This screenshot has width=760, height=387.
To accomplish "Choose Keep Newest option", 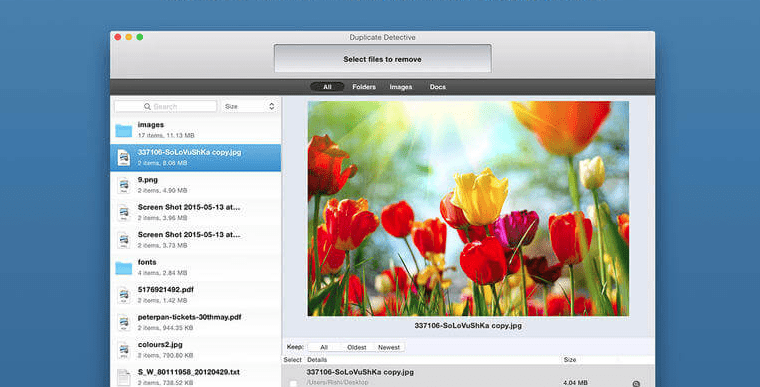I will 389,347.
